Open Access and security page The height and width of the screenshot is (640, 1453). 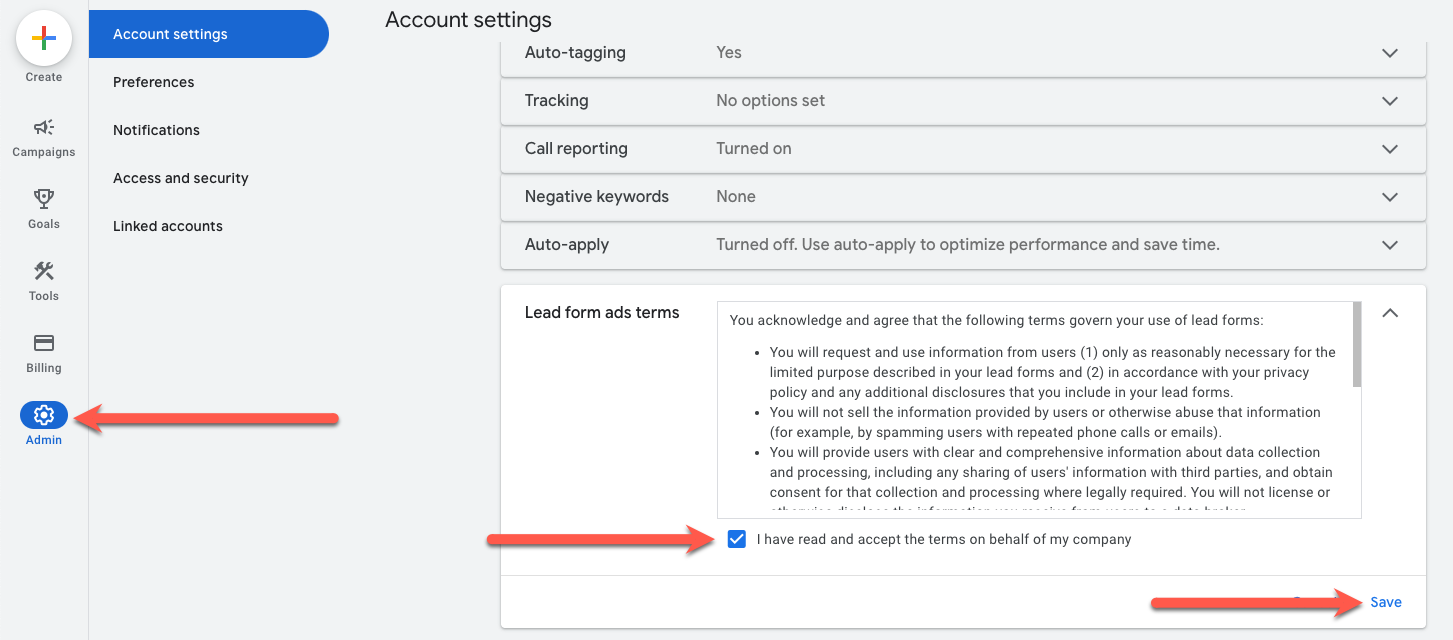pos(181,178)
